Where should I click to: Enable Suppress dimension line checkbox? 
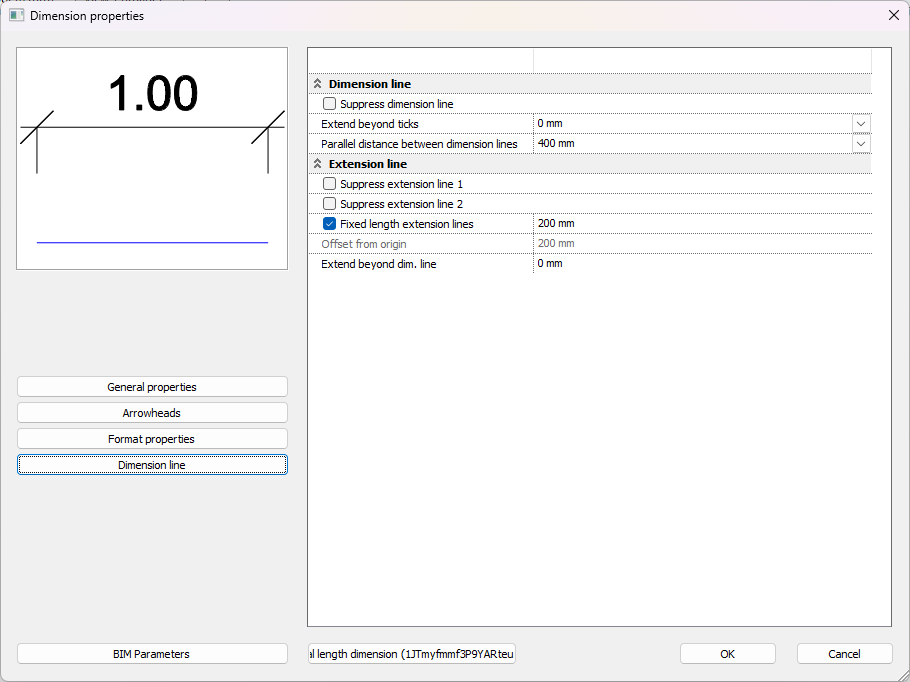[x=330, y=104]
